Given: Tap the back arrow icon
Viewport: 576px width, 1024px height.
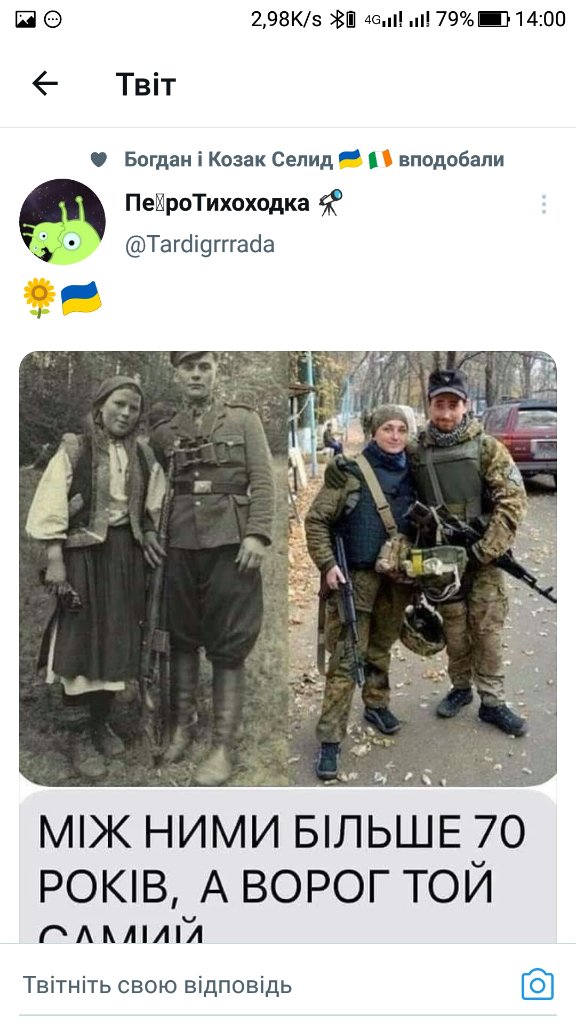Looking at the screenshot, I should 45,84.
